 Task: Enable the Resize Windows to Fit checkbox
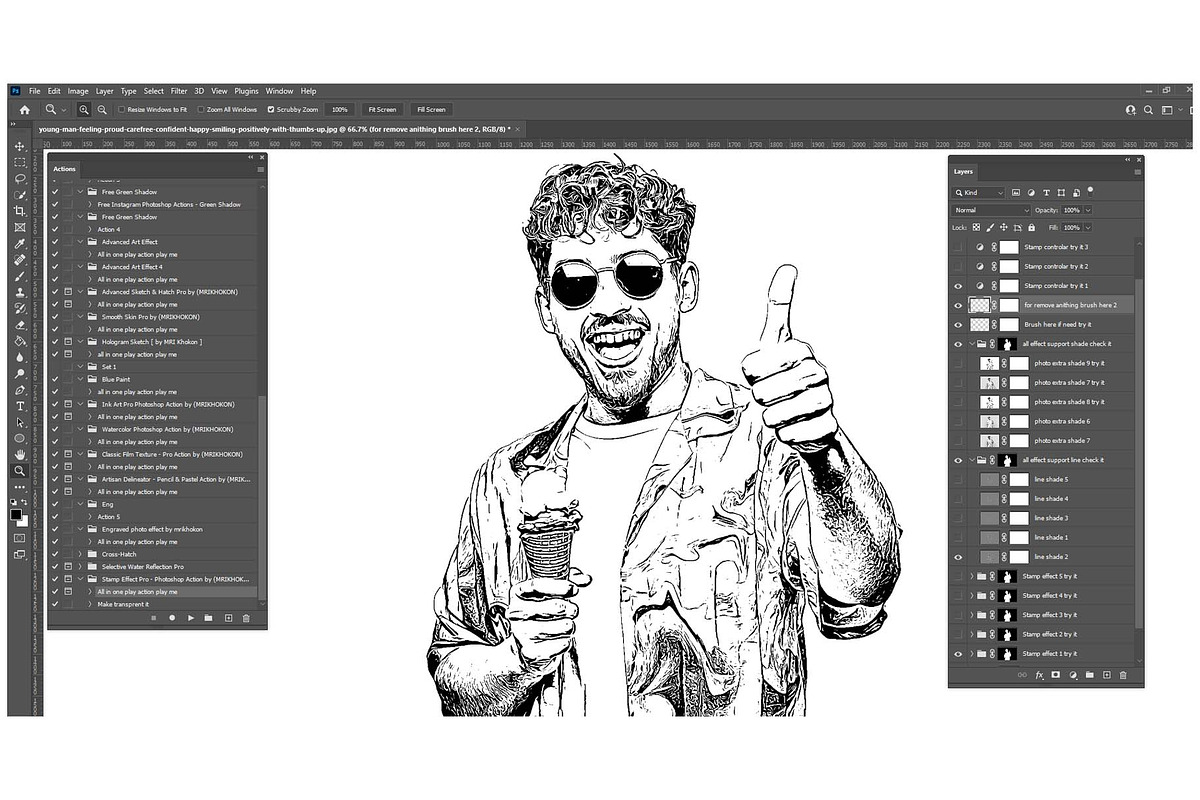122,109
